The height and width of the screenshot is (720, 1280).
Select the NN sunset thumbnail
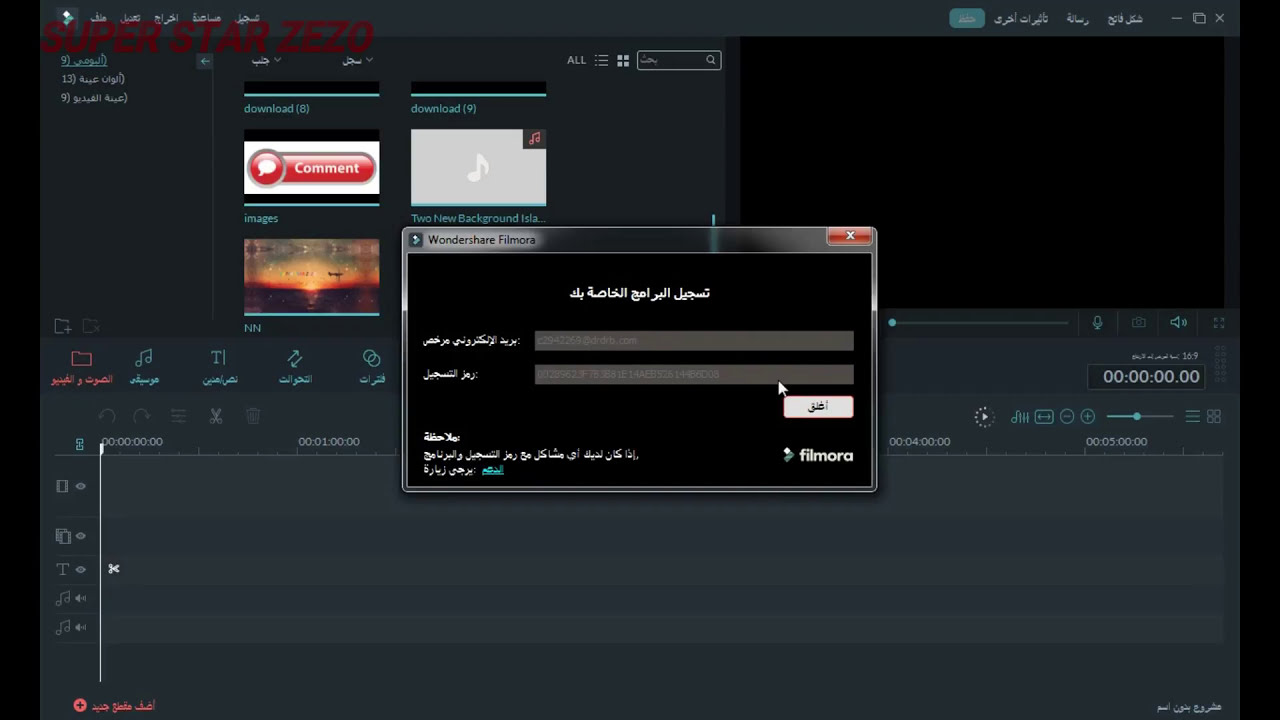pyautogui.click(x=311, y=276)
